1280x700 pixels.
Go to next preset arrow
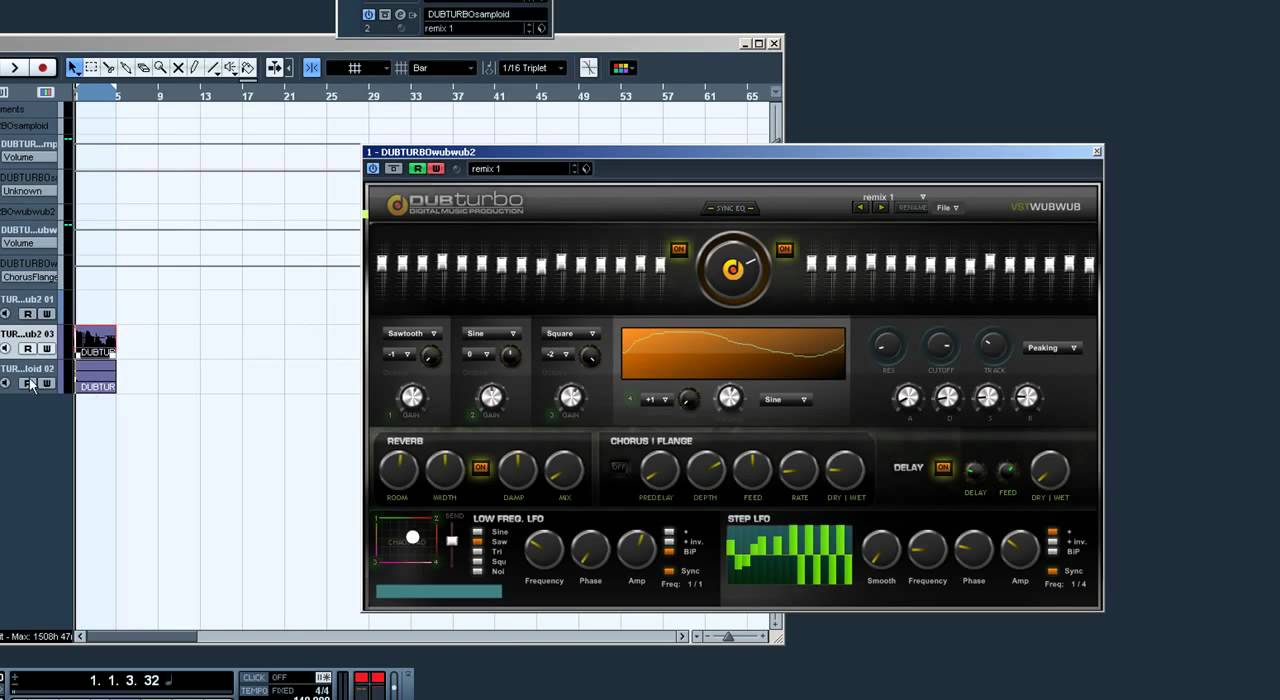coord(880,208)
